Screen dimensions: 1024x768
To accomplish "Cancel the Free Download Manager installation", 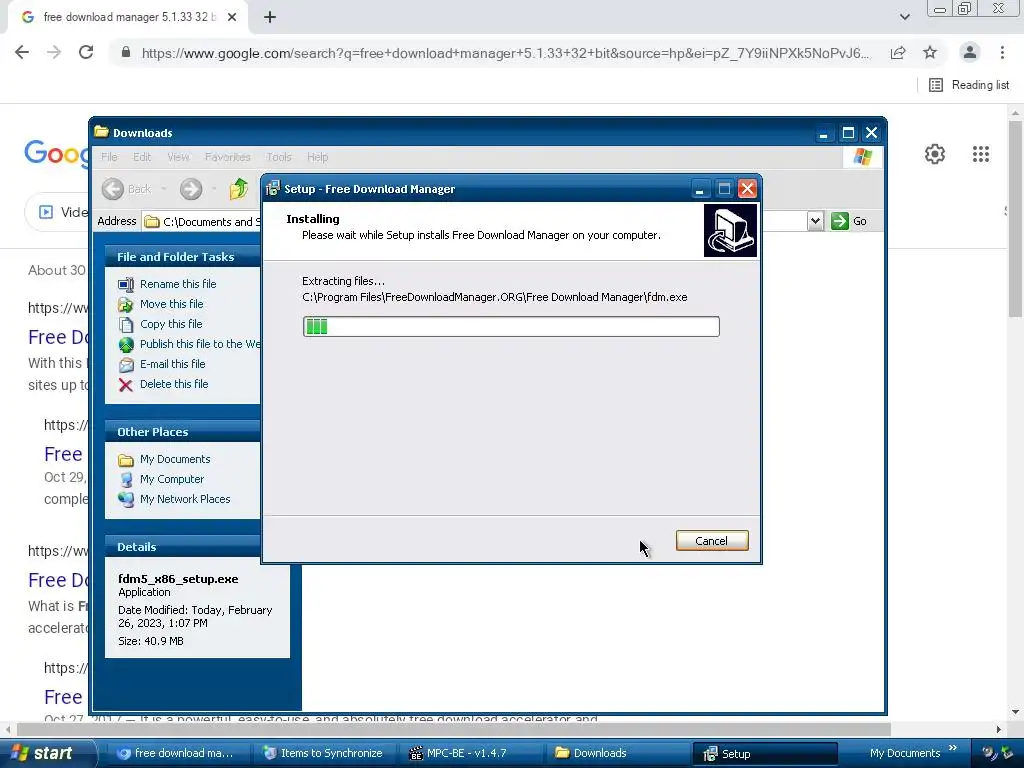I will coord(712,541).
